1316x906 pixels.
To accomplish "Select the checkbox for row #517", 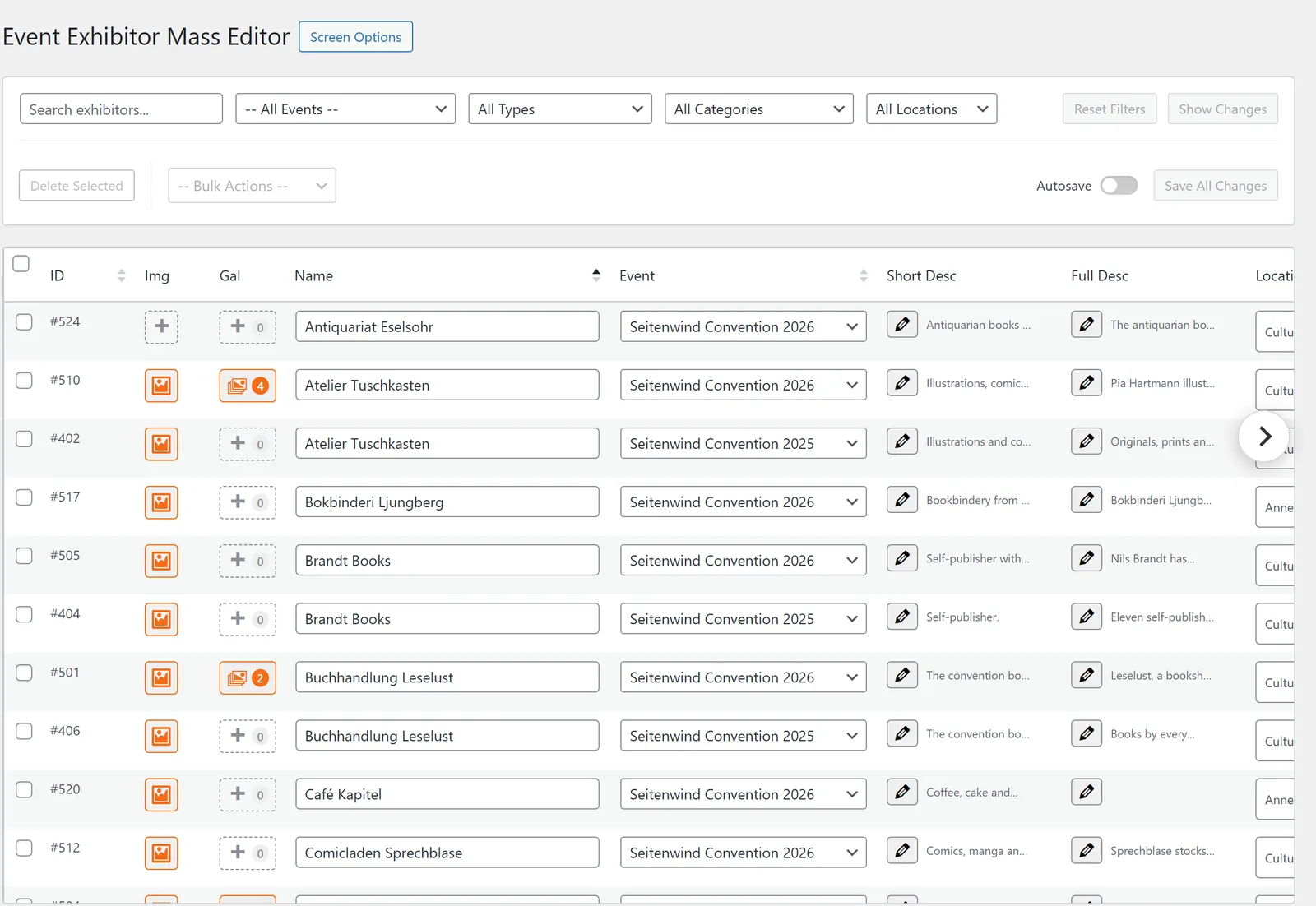I will point(25,497).
